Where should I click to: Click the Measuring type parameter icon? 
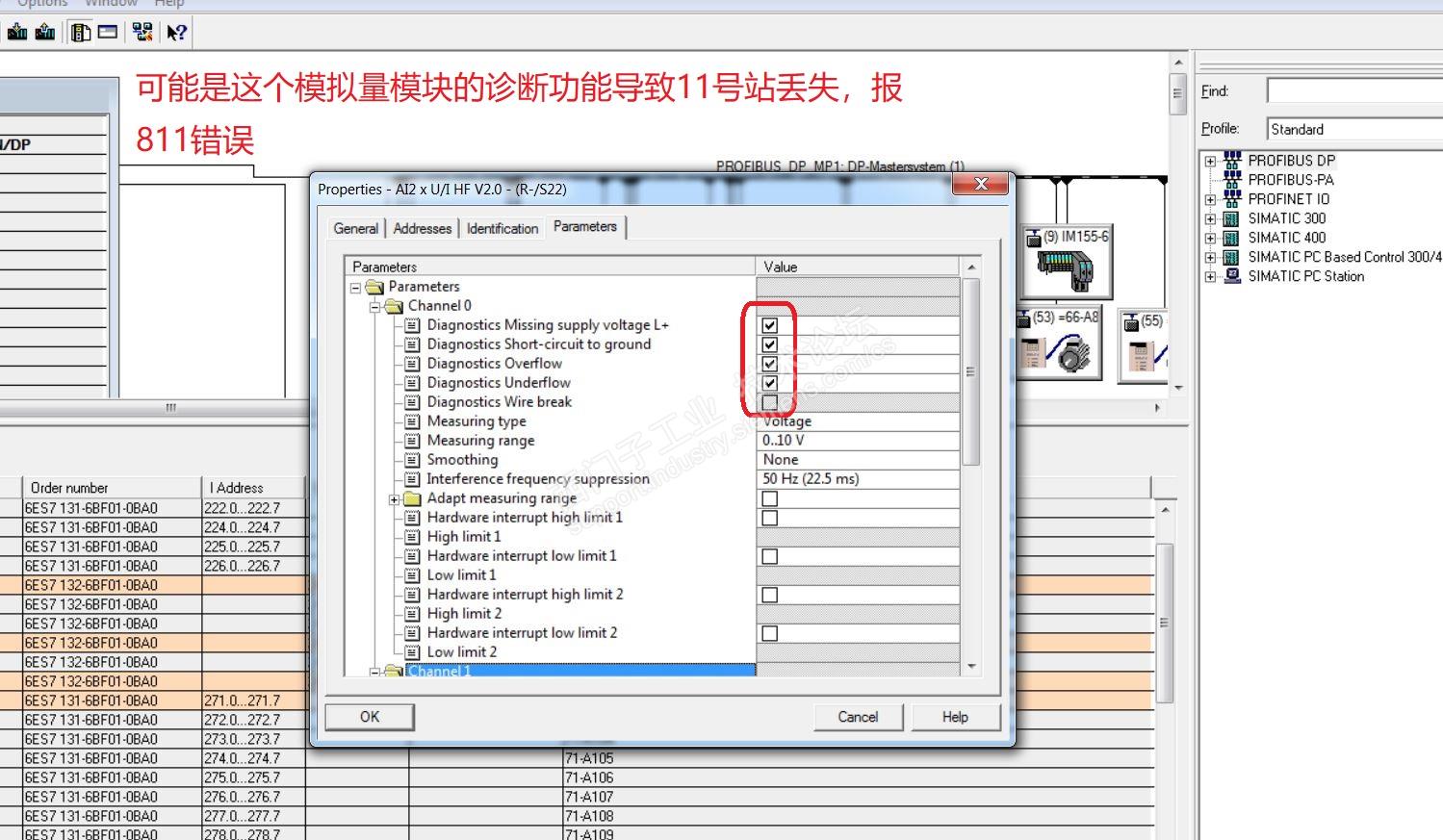(x=412, y=421)
